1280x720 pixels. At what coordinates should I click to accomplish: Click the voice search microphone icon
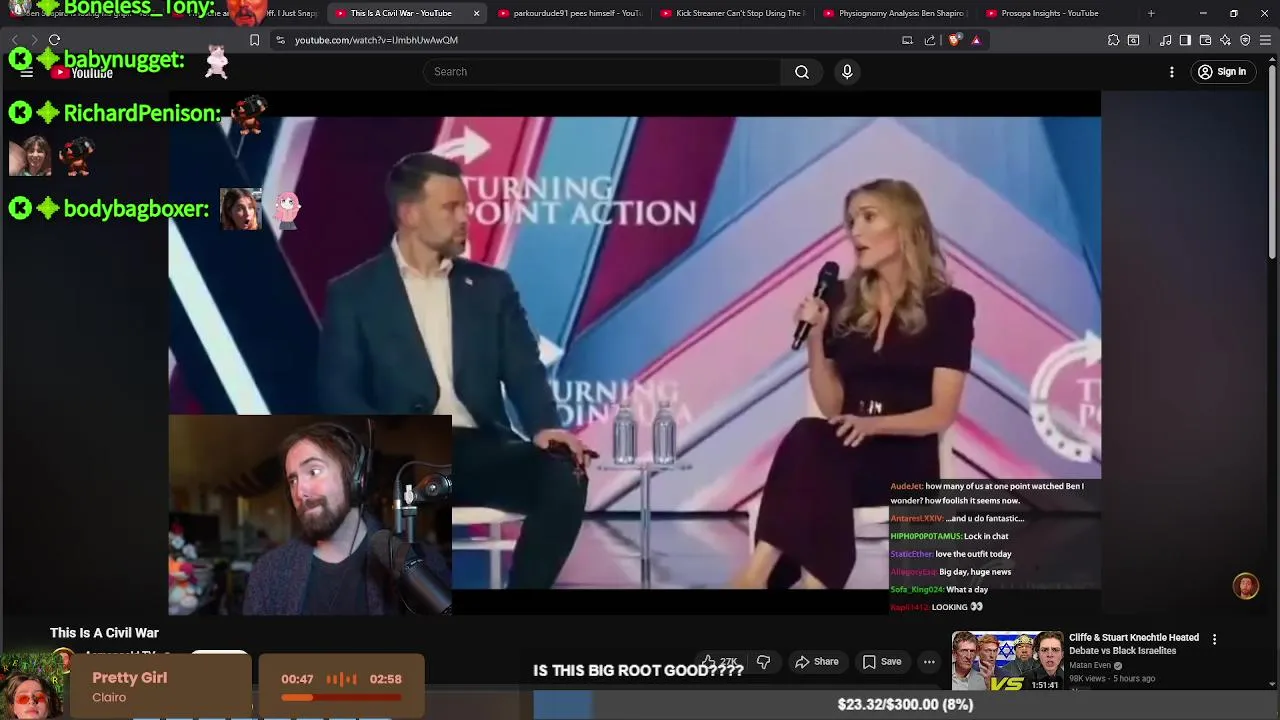click(x=847, y=72)
